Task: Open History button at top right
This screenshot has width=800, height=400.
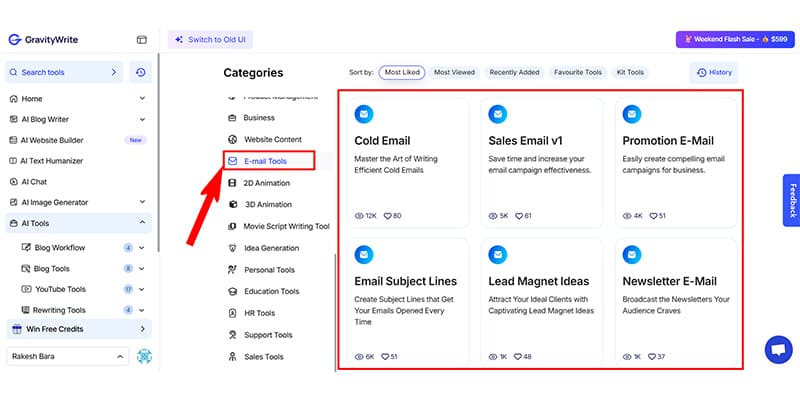Action: 714,72
